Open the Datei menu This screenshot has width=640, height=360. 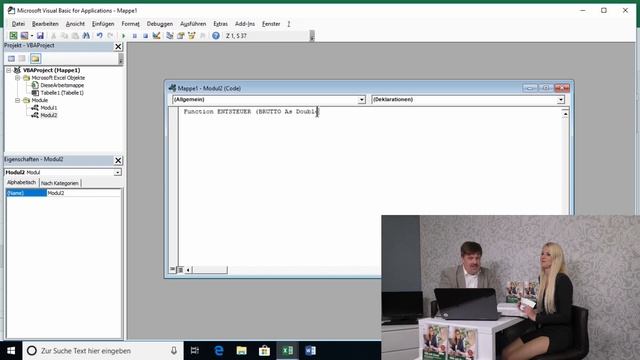18,24
